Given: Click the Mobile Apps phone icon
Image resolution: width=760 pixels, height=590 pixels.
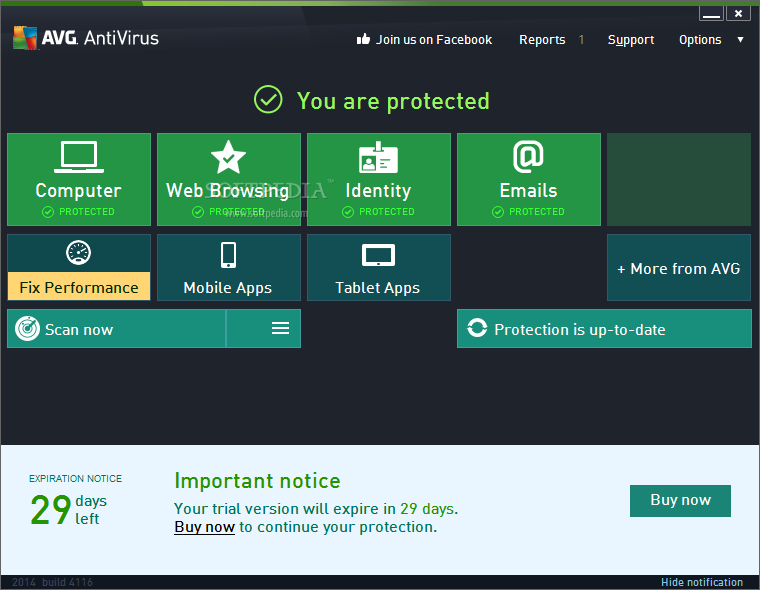Looking at the screenshot, I should click(228, 255).
